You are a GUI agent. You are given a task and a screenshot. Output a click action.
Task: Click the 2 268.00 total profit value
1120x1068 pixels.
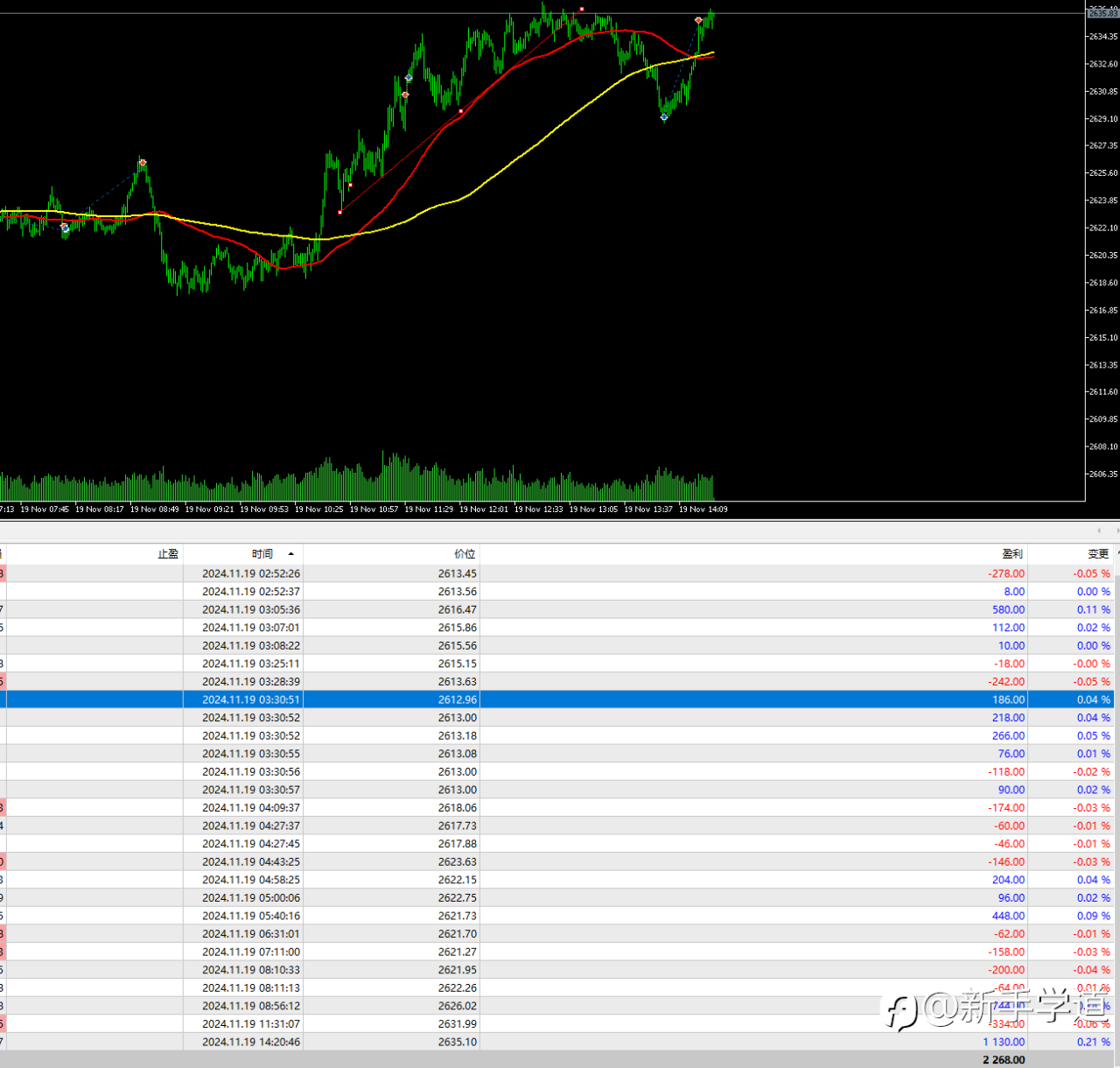coord(1004,1059)
